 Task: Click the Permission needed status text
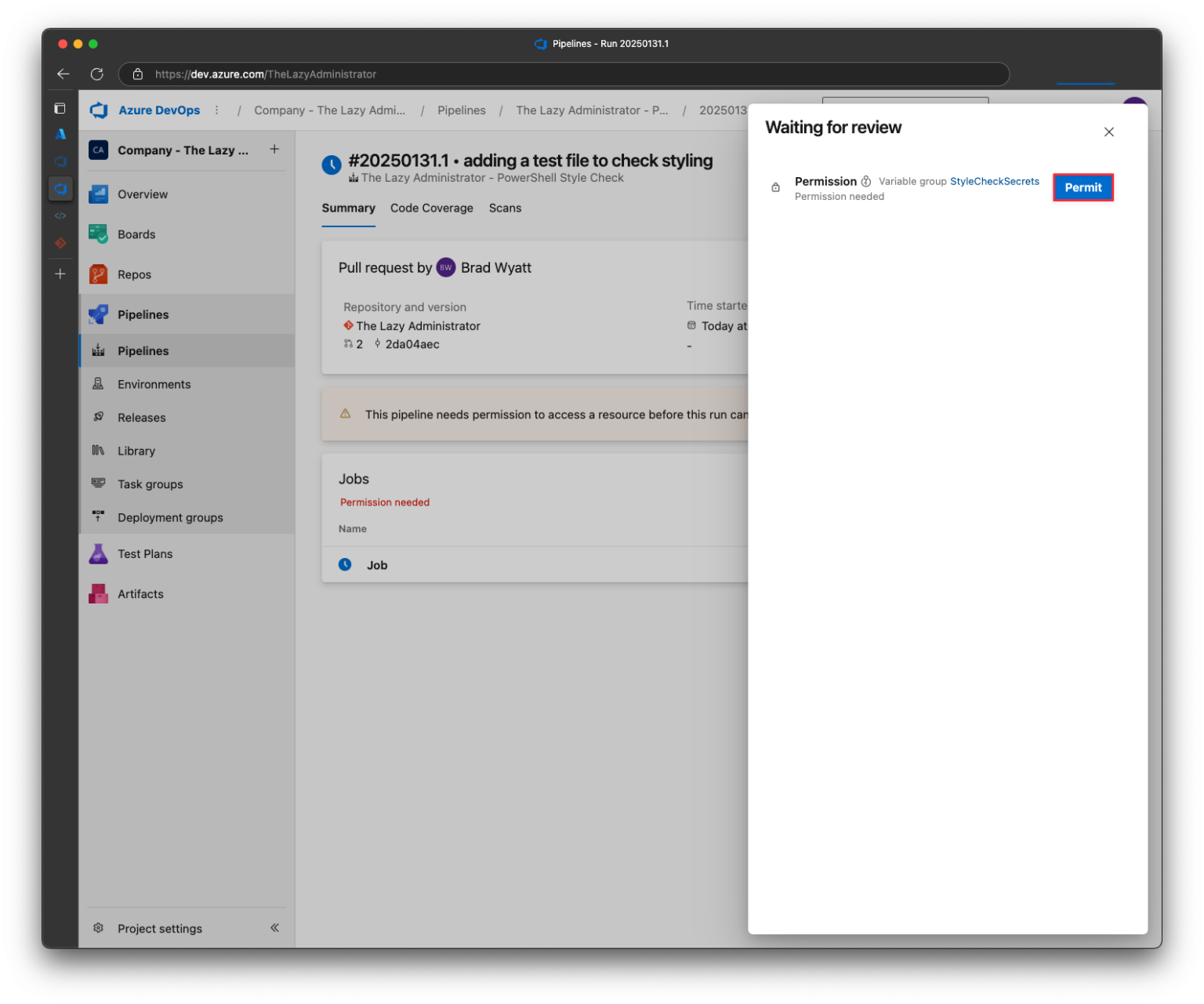pos(385,502)
